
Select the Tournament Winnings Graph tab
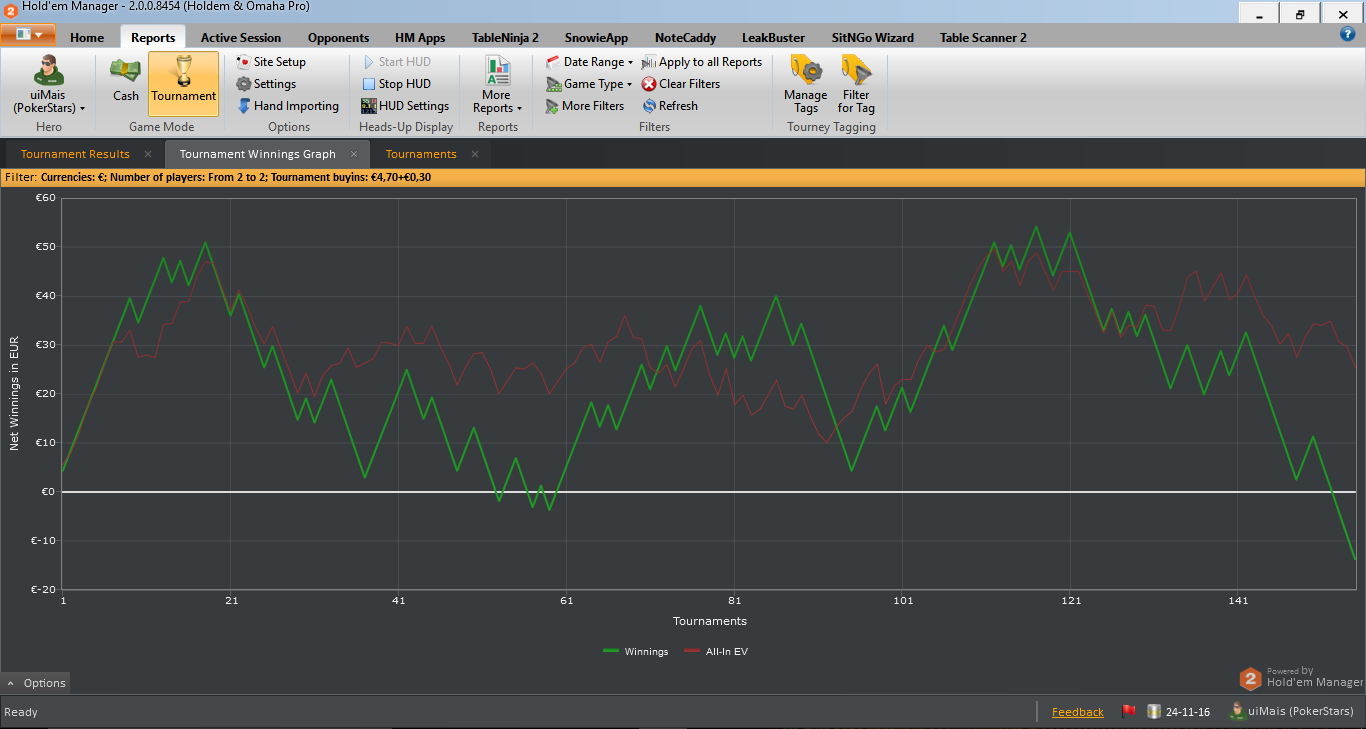click(258, 154)
